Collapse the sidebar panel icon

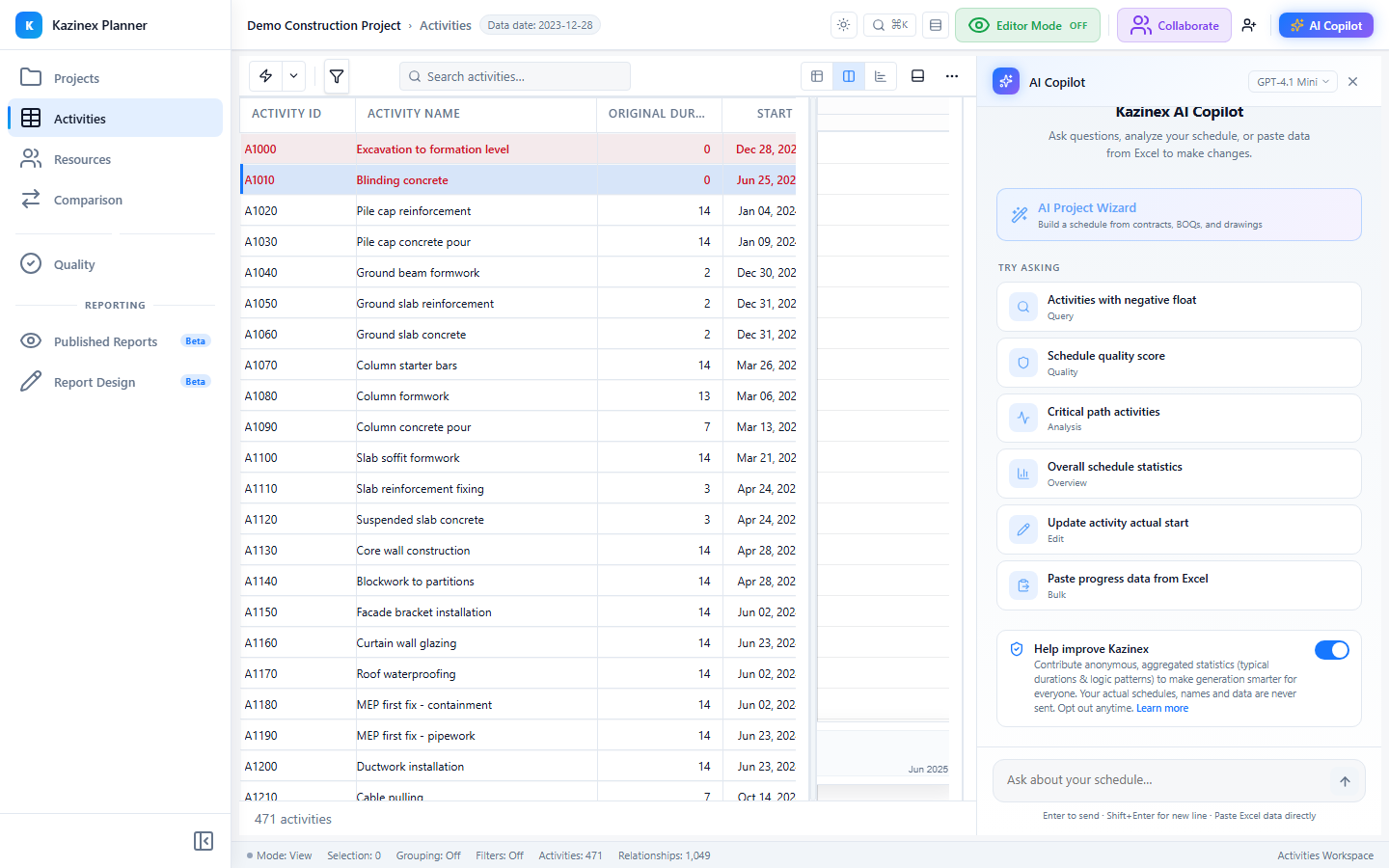204,841
